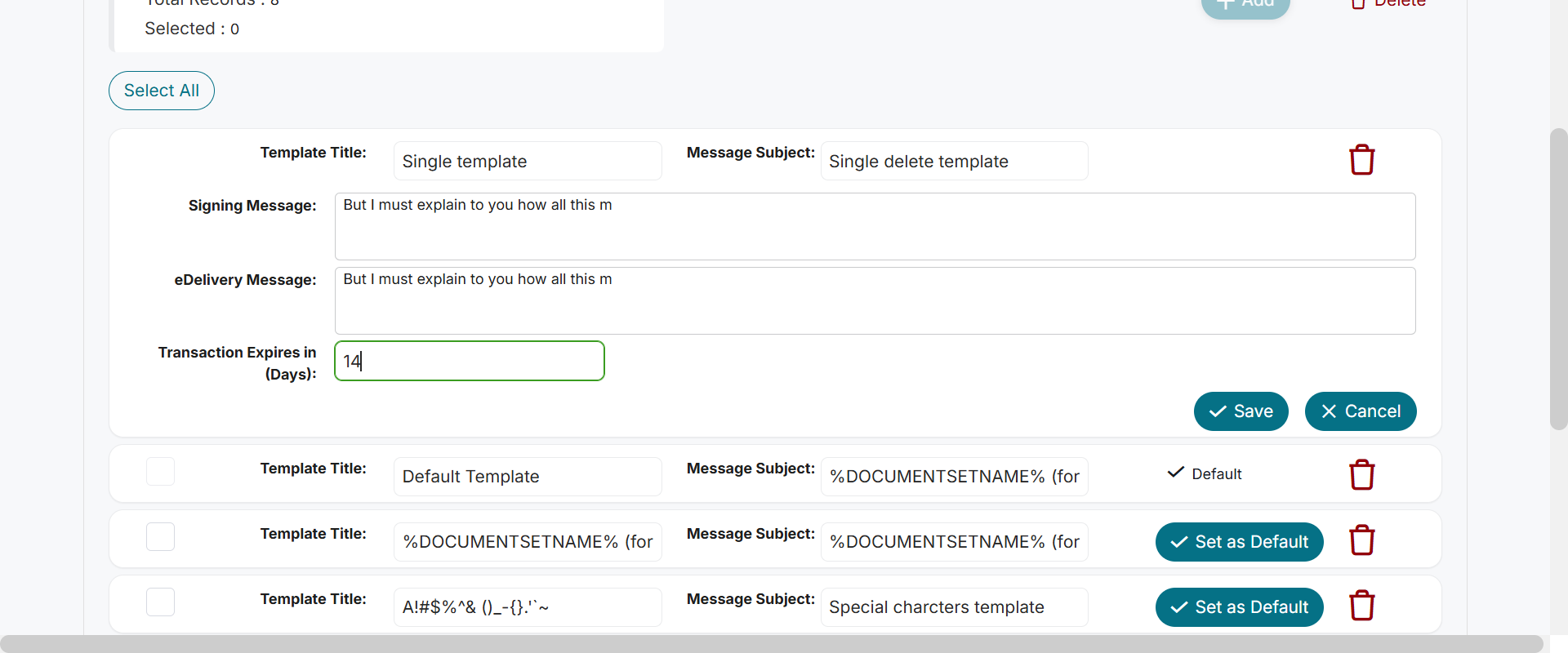Click the Single template title field
1568x653 pixels.
(x=527, y=162)
